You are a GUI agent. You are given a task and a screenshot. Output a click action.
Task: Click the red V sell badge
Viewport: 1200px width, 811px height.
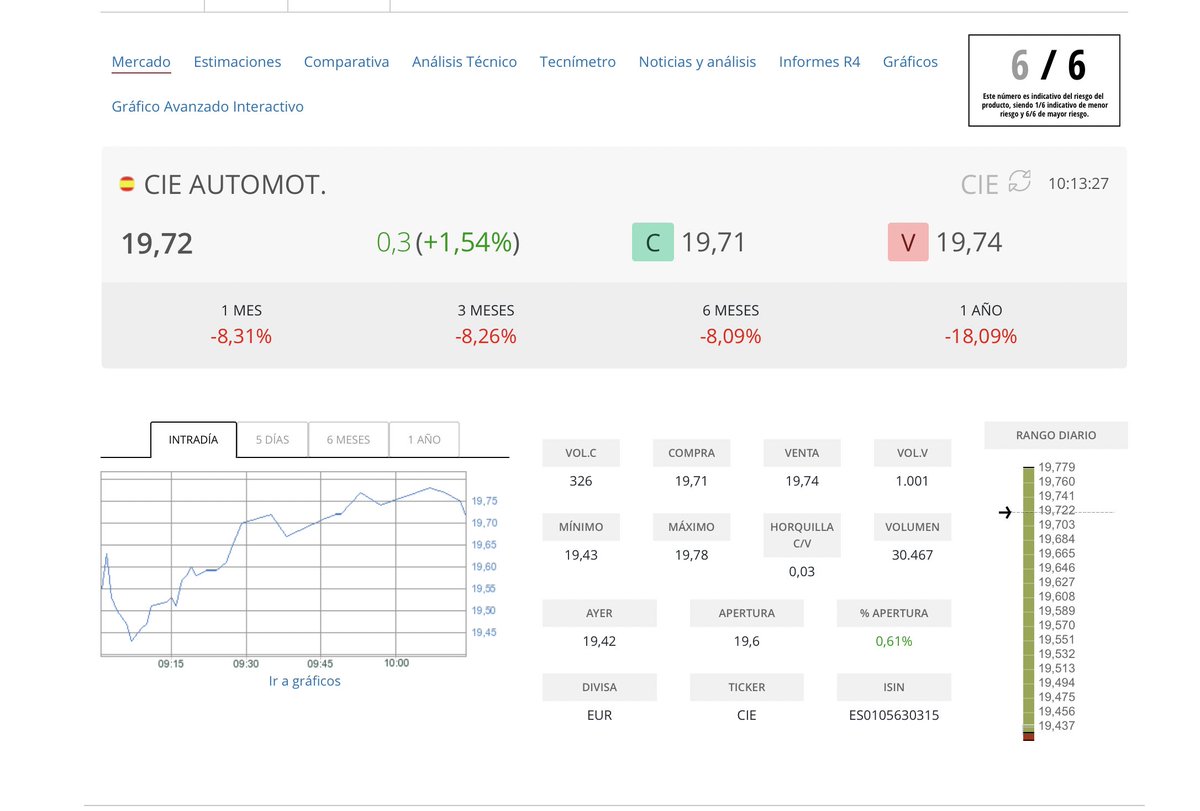point(908,242)
